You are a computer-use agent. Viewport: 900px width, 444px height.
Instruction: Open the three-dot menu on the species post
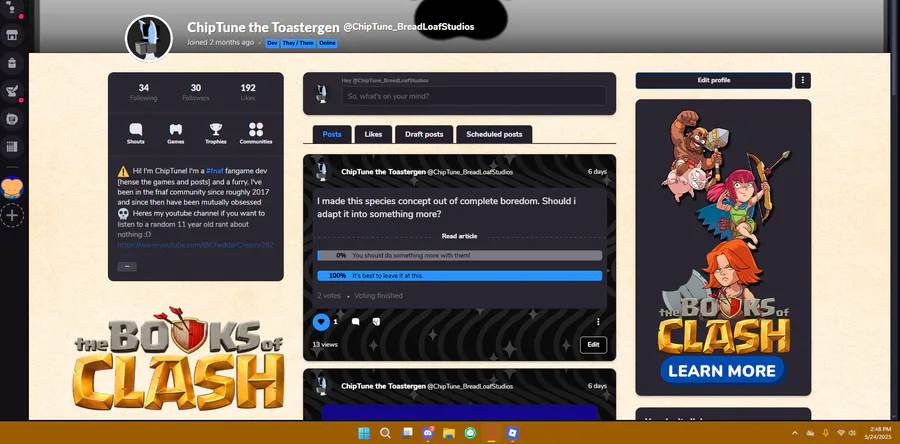click(598, 322)
